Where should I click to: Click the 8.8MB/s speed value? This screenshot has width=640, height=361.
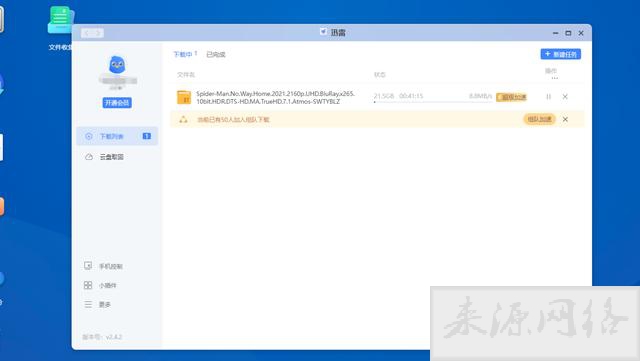point(480,96)
